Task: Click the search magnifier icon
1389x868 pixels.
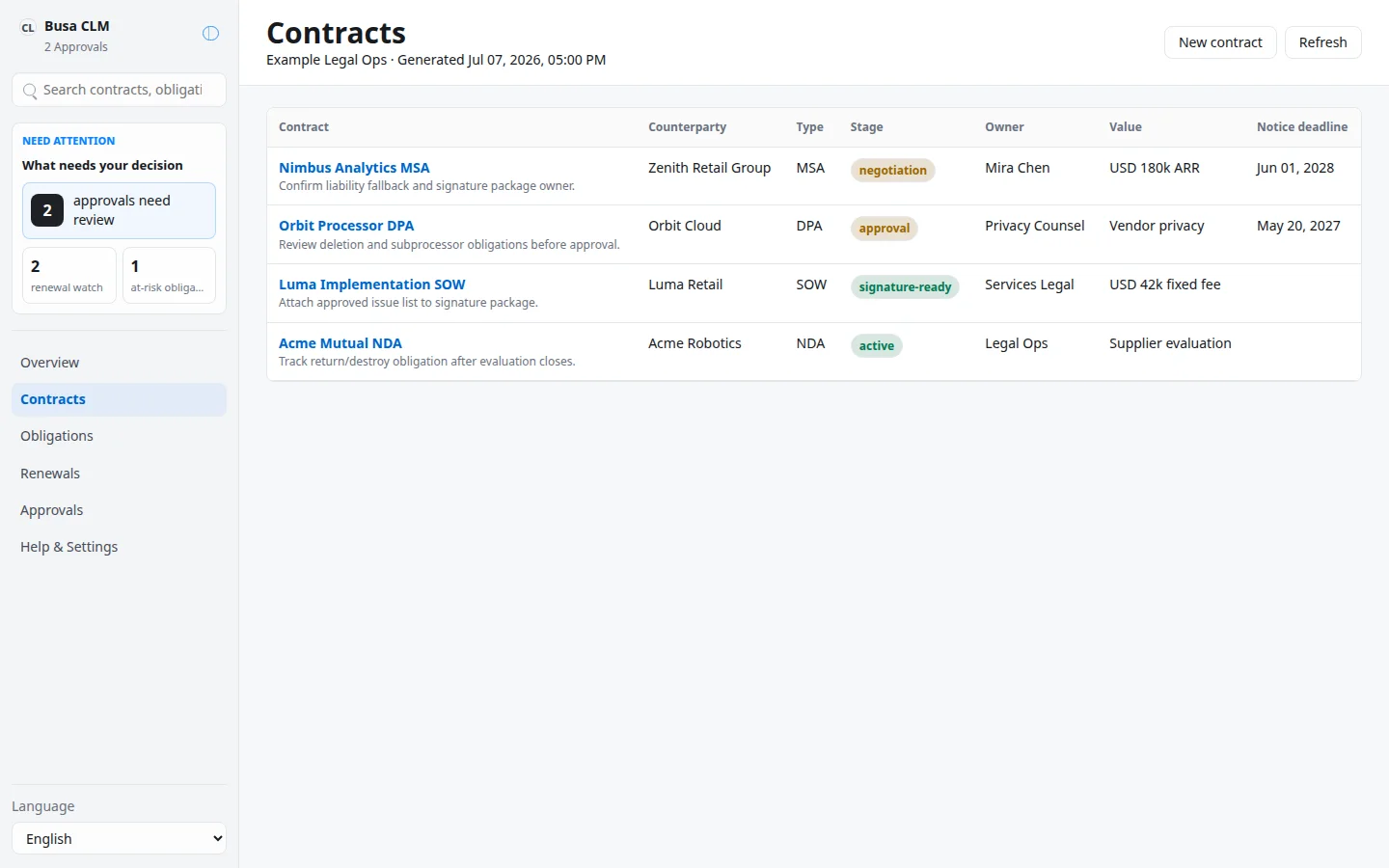Action: (30, 91)
